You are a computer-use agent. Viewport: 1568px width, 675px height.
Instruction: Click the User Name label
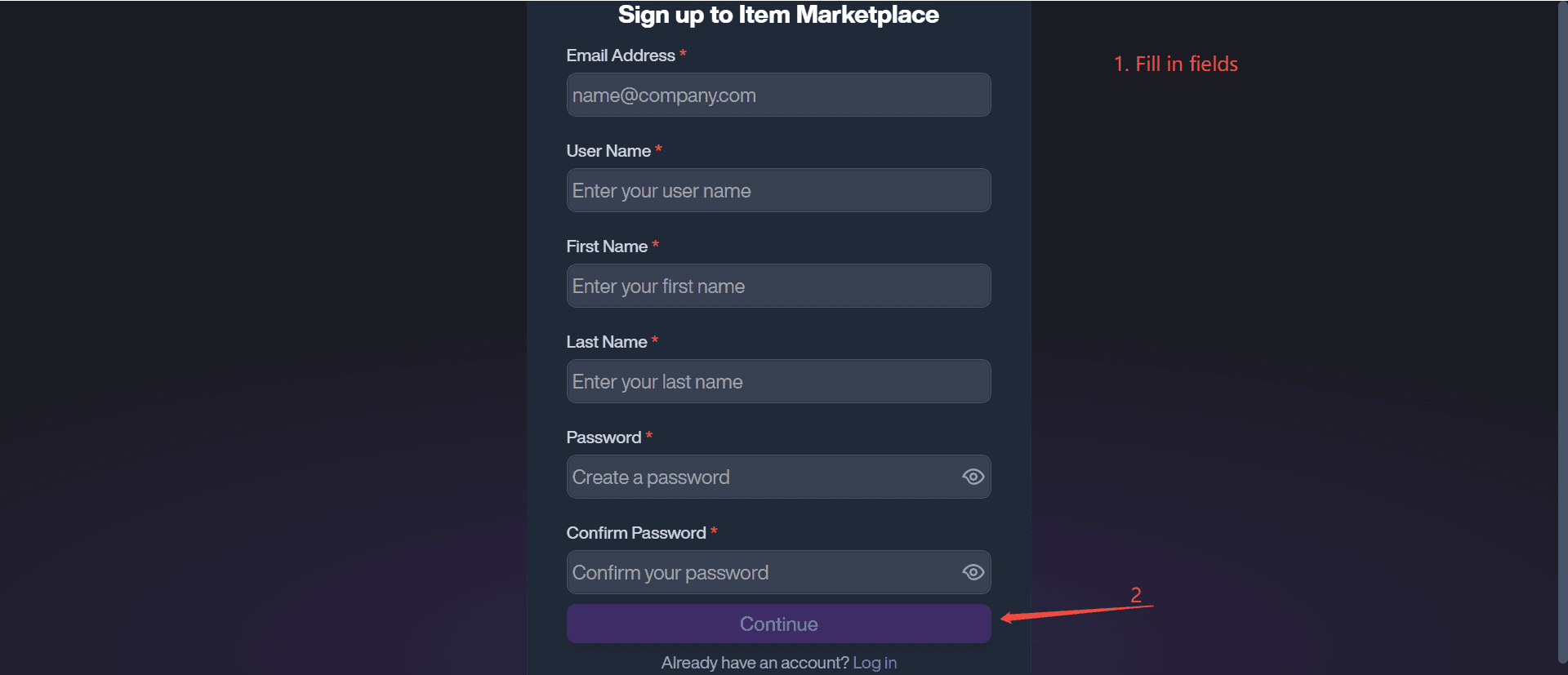click(x=608, y=151)
